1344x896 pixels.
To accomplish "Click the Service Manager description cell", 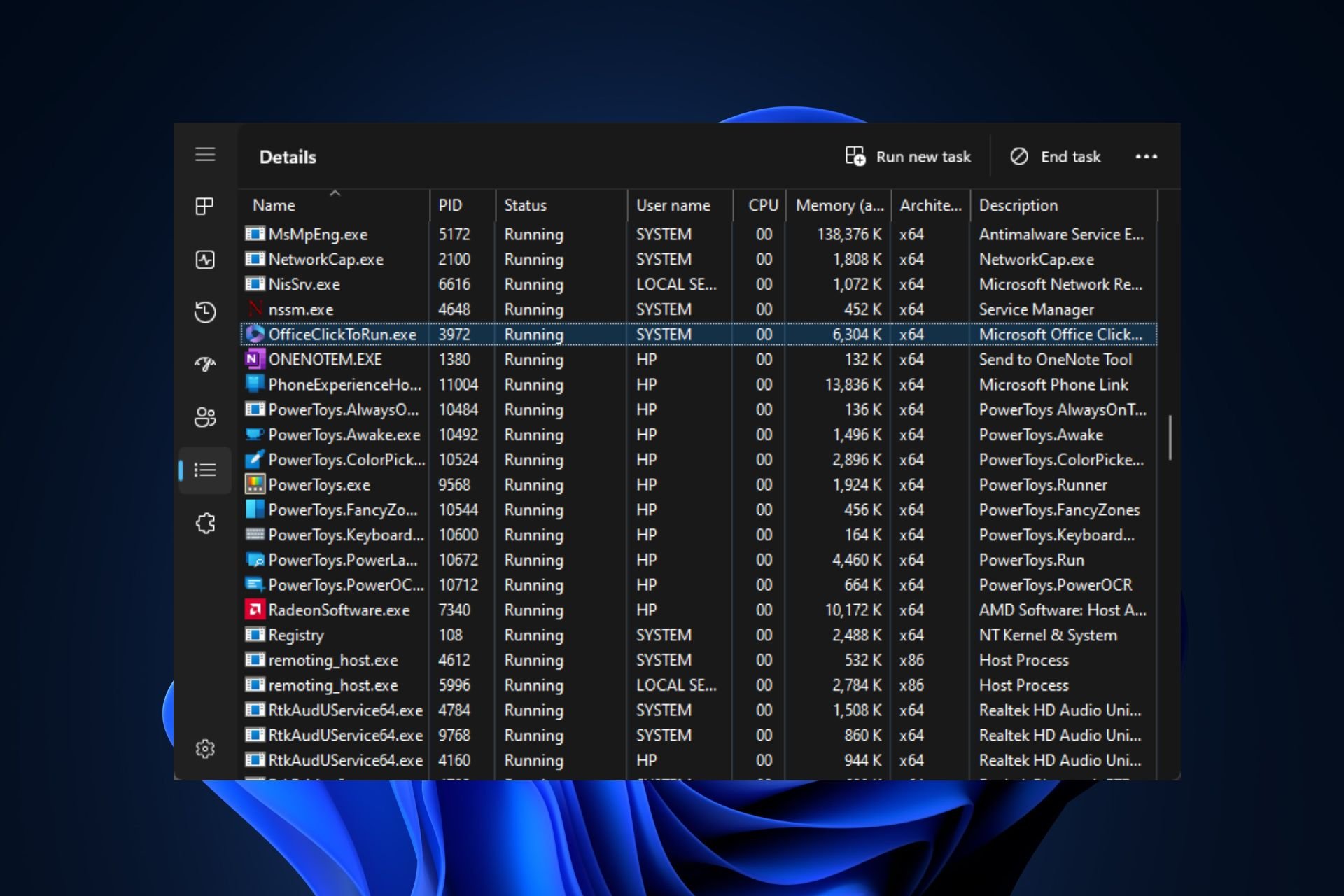I will (x=1036, y=309).
